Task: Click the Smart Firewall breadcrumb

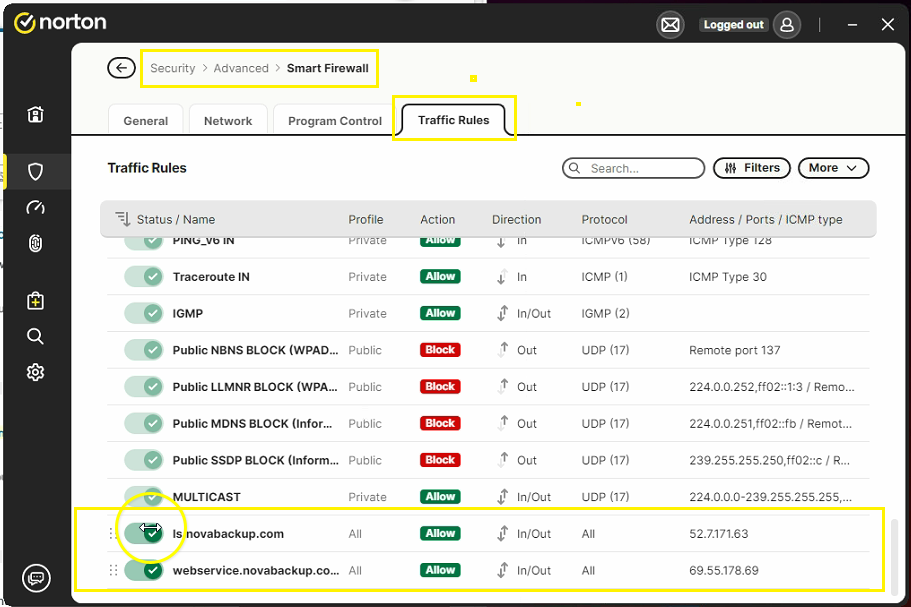Action: coord(328,68)
